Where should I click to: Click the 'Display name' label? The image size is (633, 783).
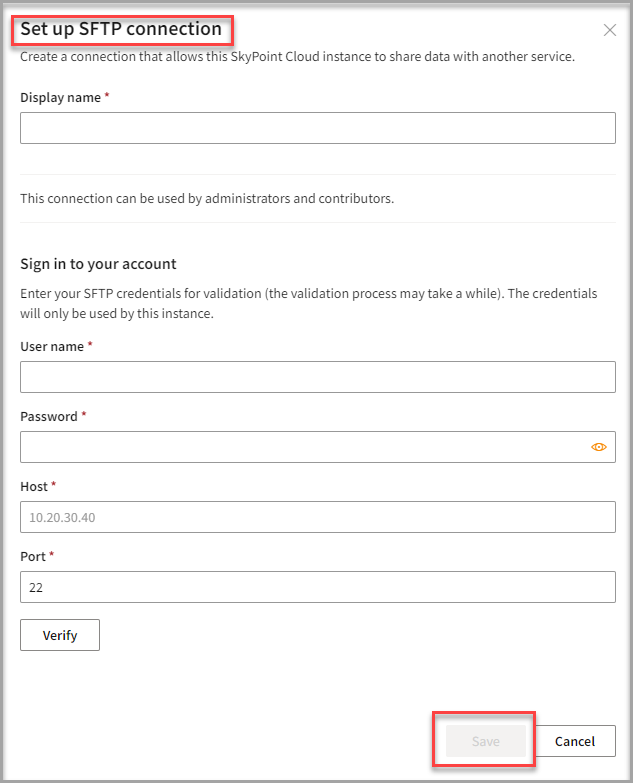point(60,97)
